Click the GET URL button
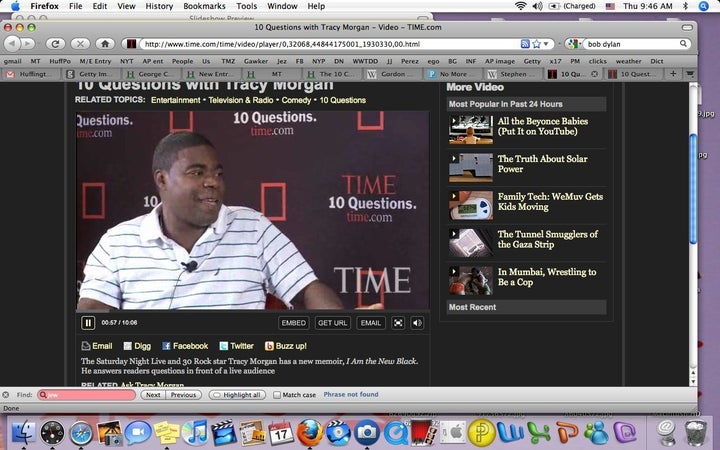Viewport: 720px width, 450px height. click(x=332, y=323)
